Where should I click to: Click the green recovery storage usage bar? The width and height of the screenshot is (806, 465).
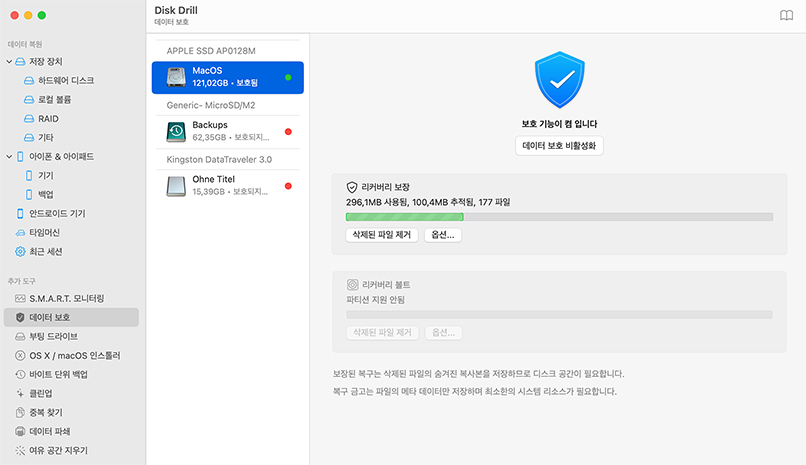click(404, 217)
